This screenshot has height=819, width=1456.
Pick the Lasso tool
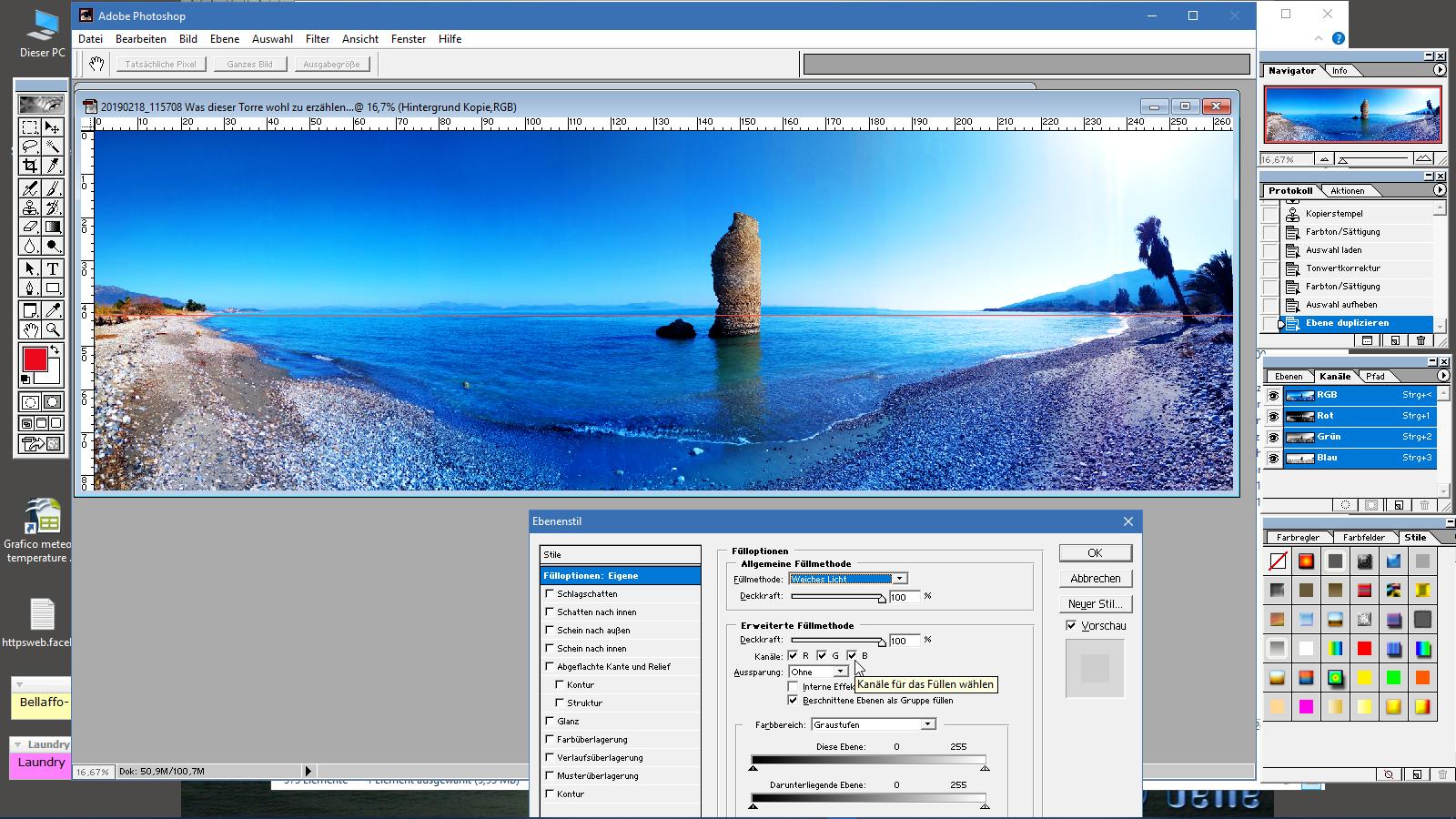pyautogui.click(x=30, y=147)
